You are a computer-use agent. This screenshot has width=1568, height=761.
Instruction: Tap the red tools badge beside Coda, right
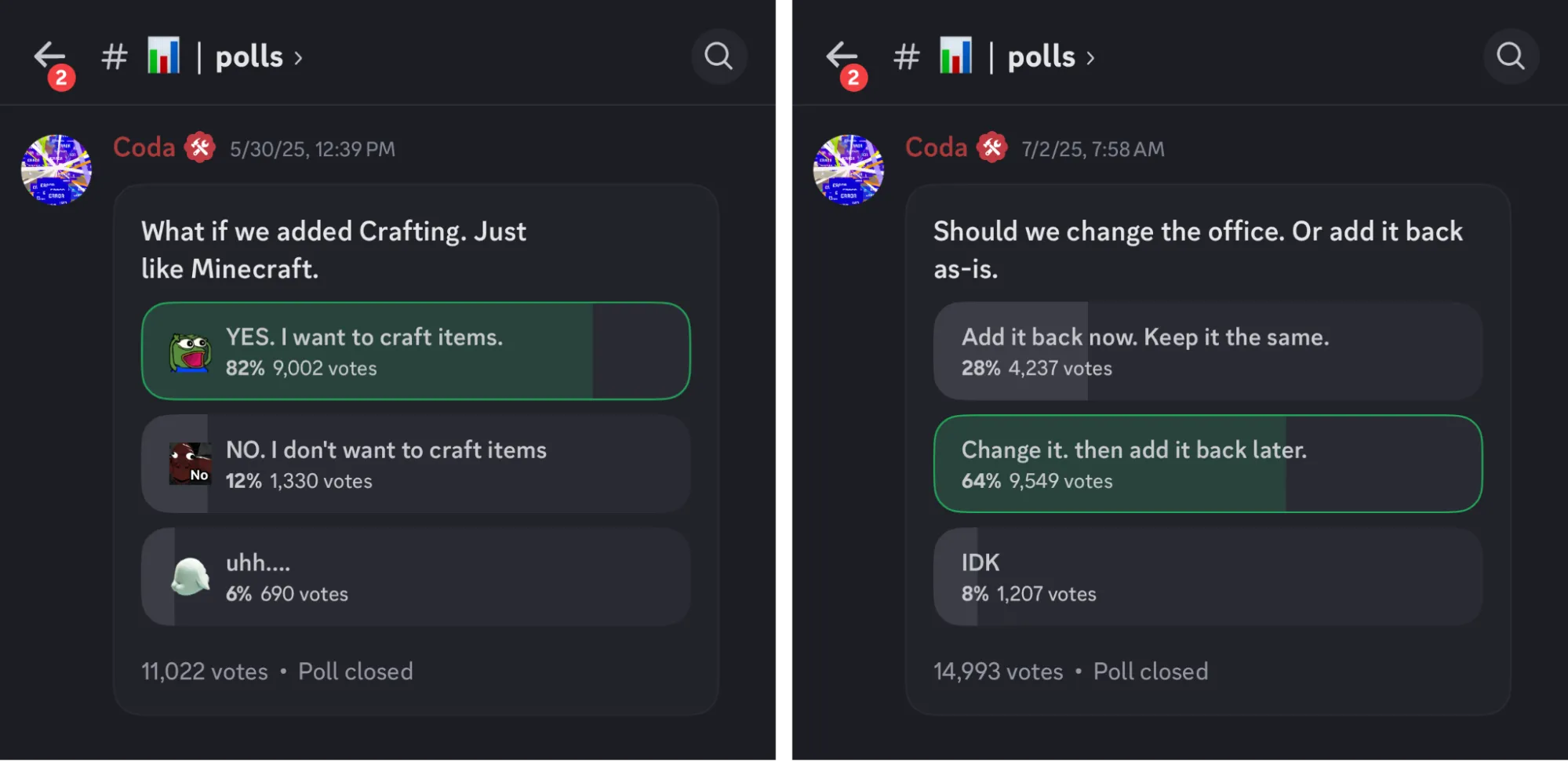point(992,147)
